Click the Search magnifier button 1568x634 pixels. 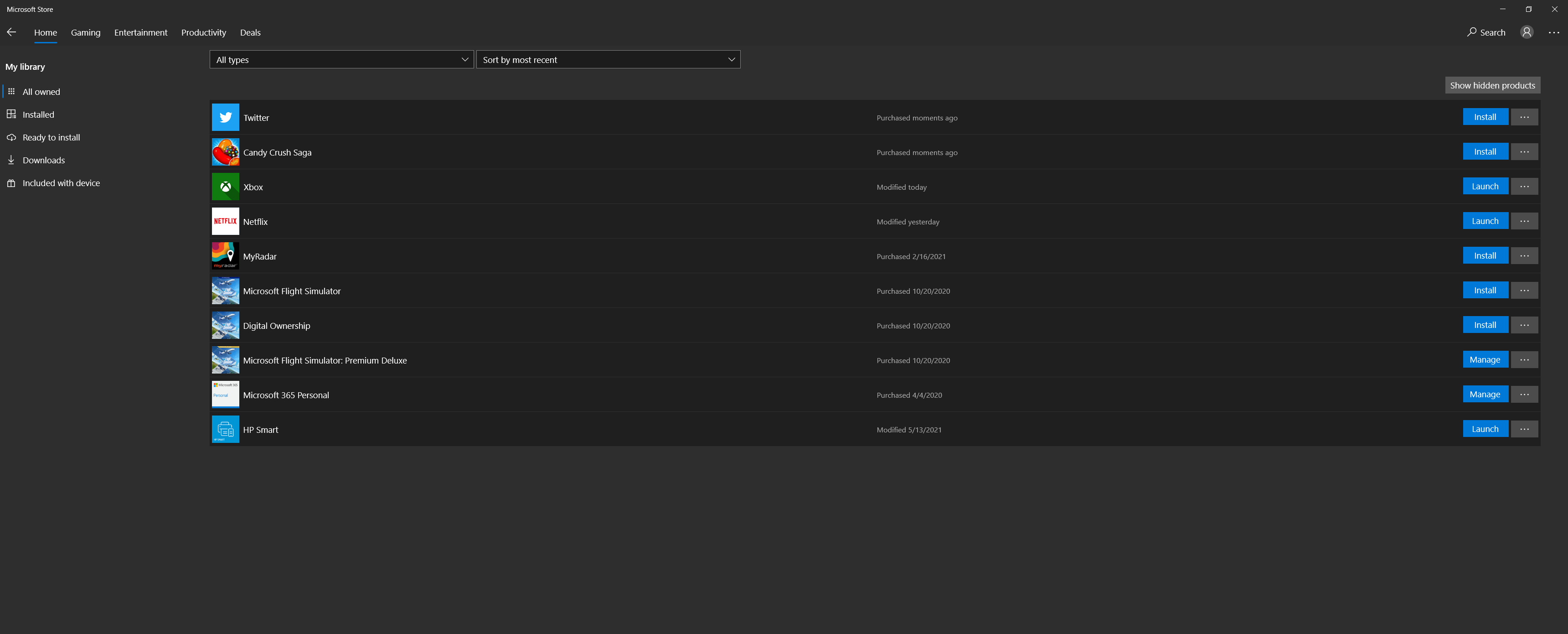pyautogui.click(x=1486, y=32)
